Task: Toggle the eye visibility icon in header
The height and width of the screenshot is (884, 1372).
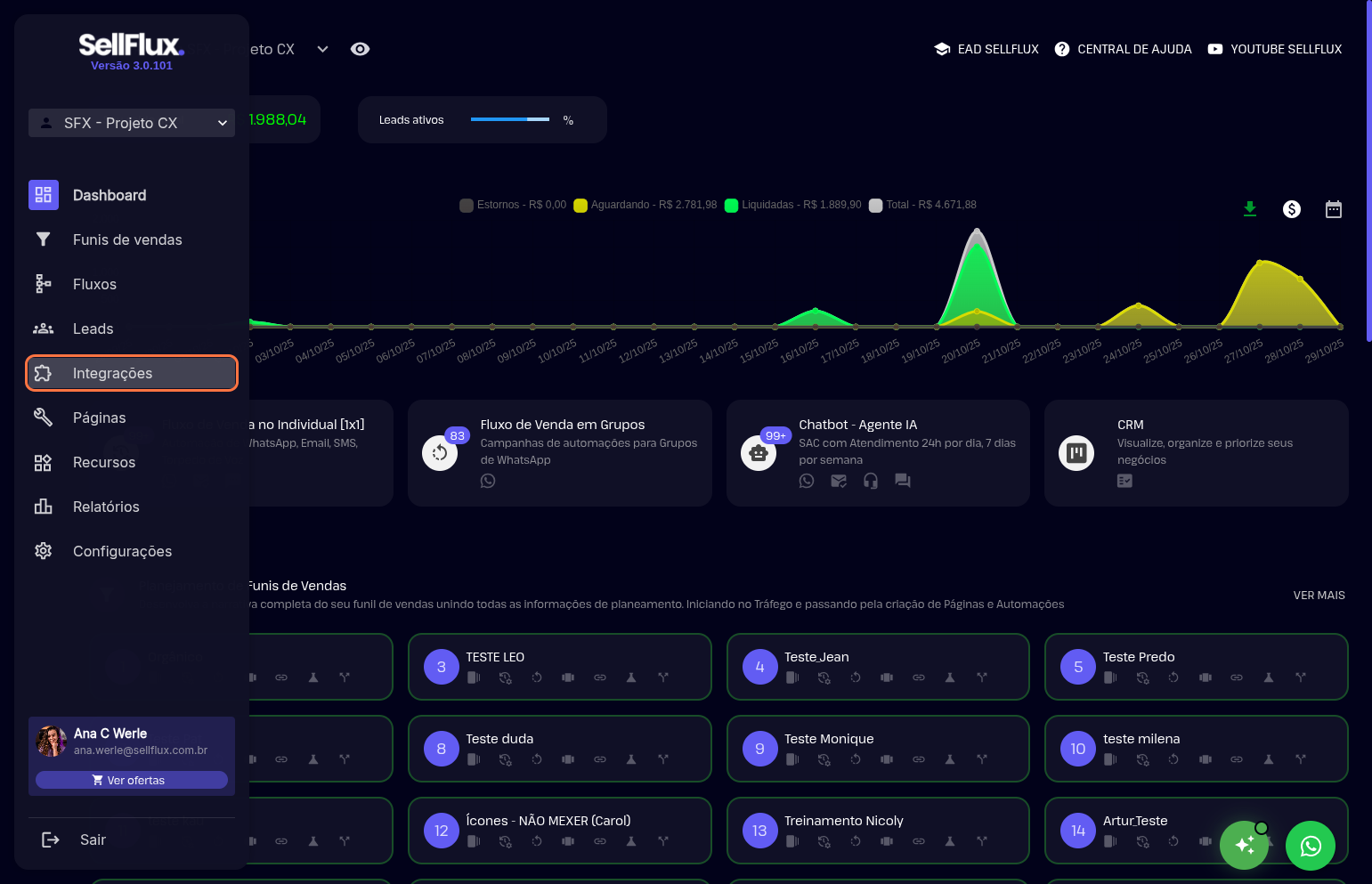Action: pos(360,49)
